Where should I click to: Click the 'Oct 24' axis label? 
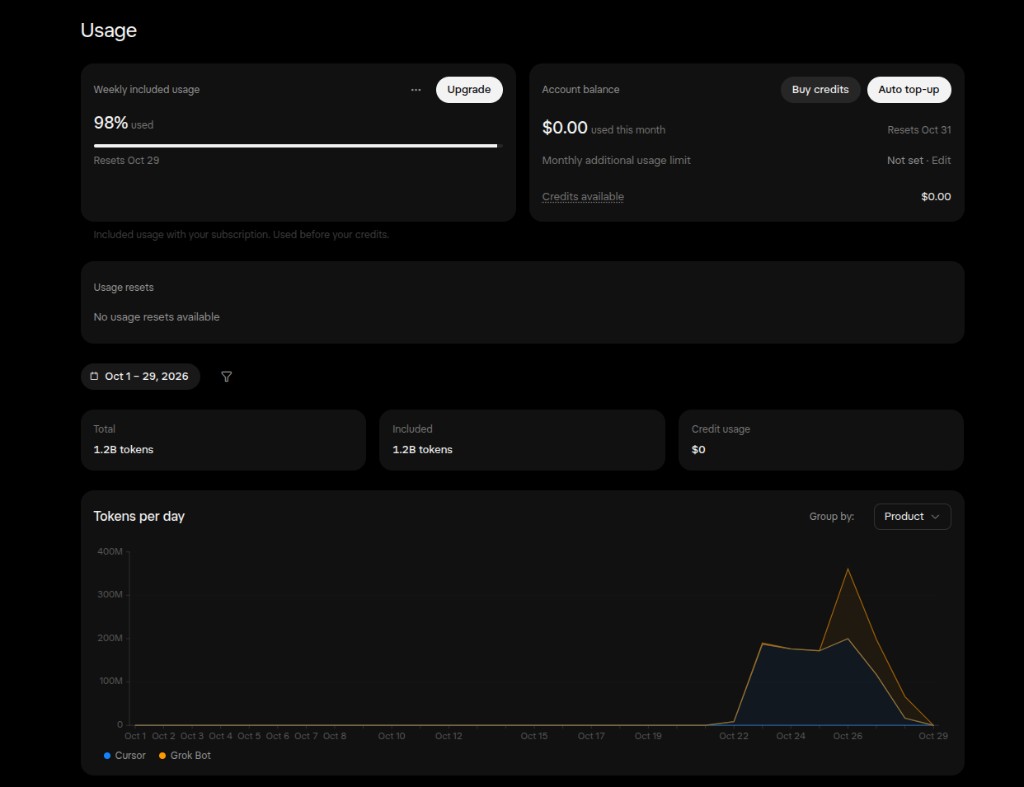pos(790,736)
